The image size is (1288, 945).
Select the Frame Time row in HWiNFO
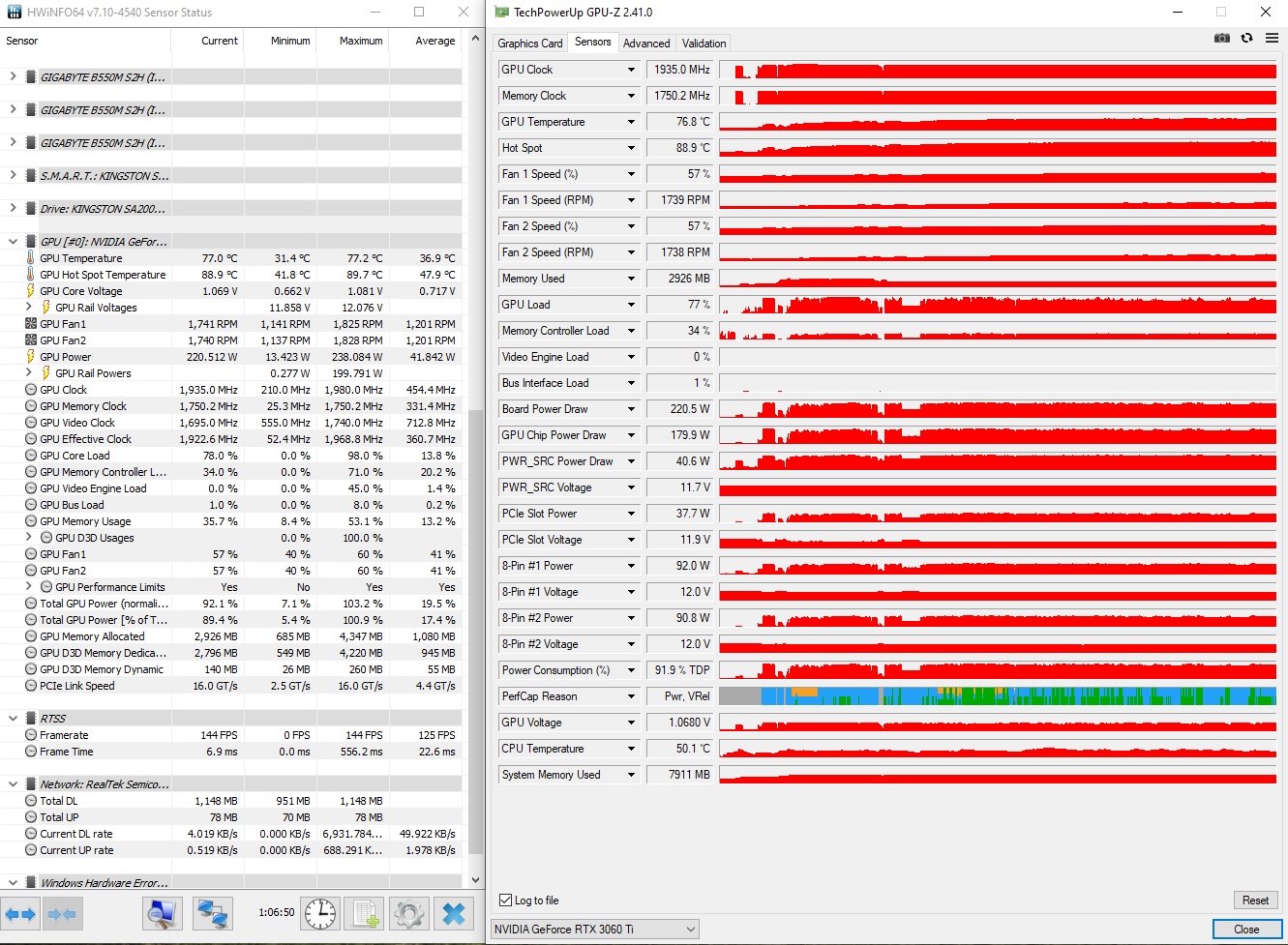tap(231, 752)
